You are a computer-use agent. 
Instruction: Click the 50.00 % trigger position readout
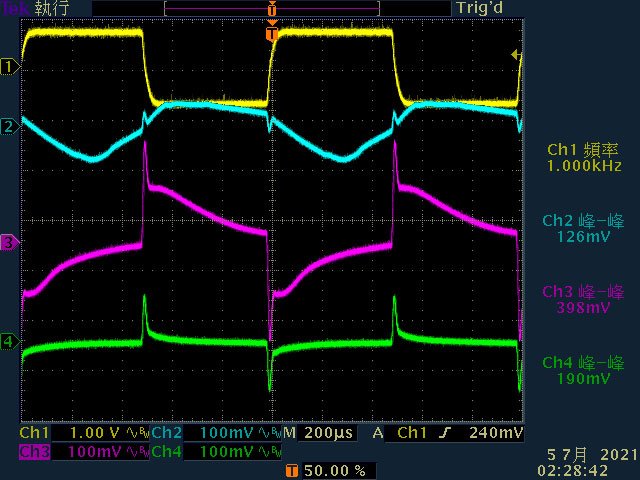pos(335,471)
